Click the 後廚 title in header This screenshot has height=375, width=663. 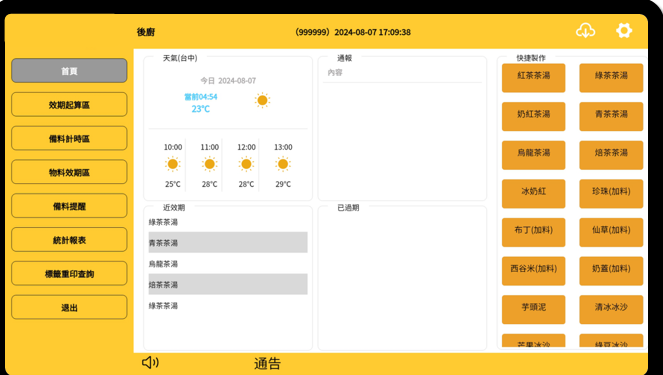pyautogui.click(x=146, y=32)
